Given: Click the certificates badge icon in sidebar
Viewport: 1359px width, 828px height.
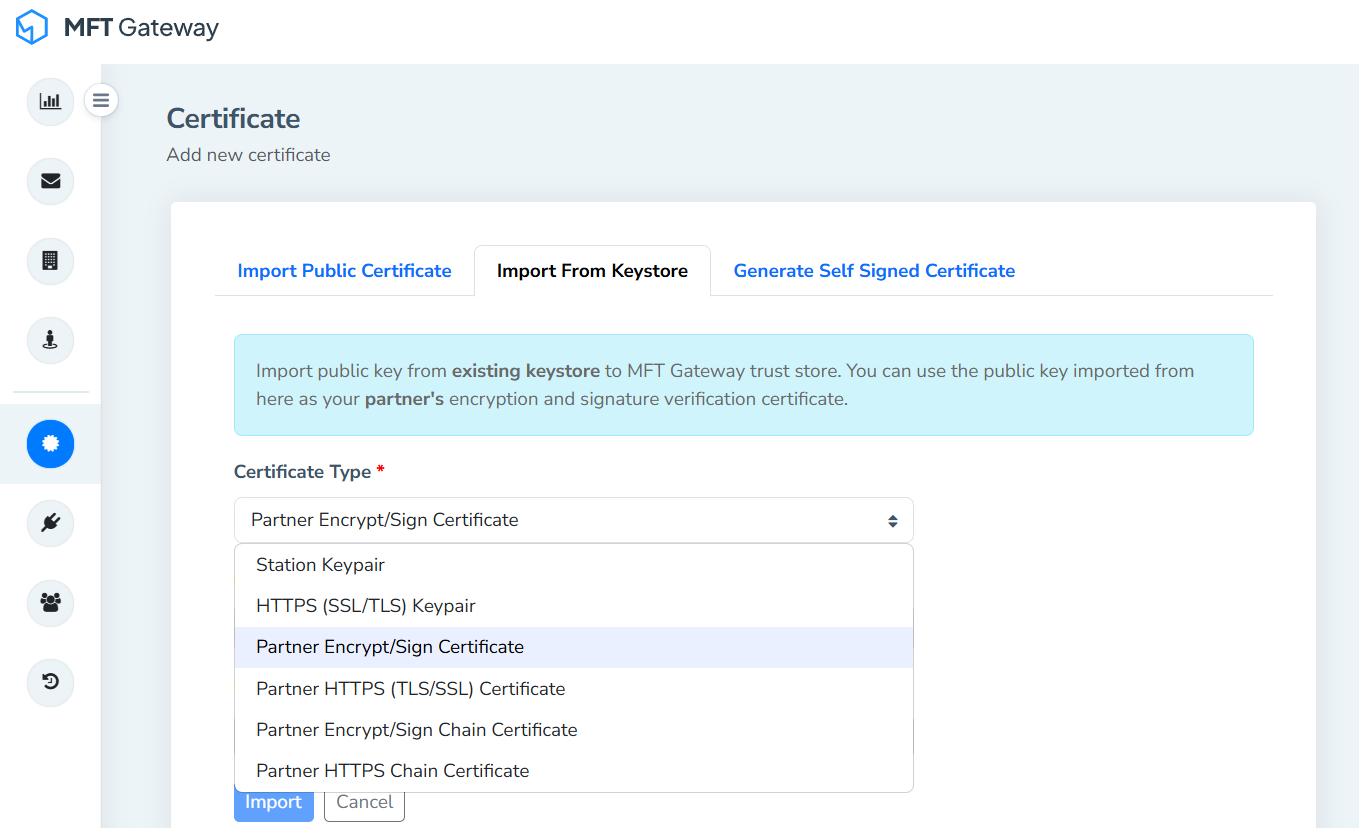Looking at the screenshot, I should point(50,444).
